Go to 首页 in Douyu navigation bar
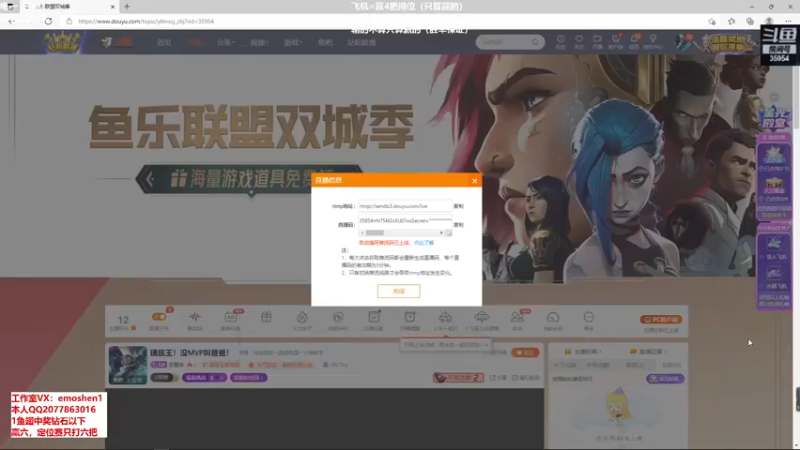The height and width of the screenshot is (450, 800). 164,42
